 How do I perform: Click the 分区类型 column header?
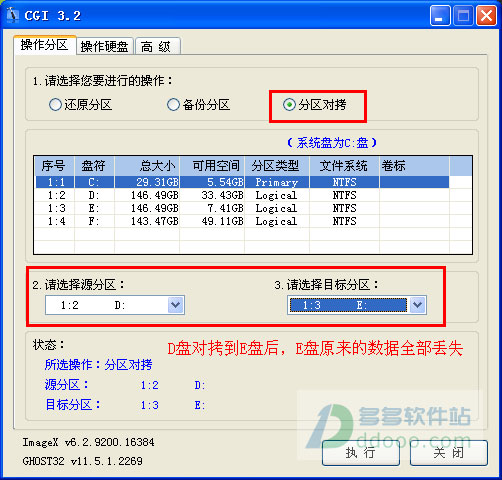(x=277, y=166)
